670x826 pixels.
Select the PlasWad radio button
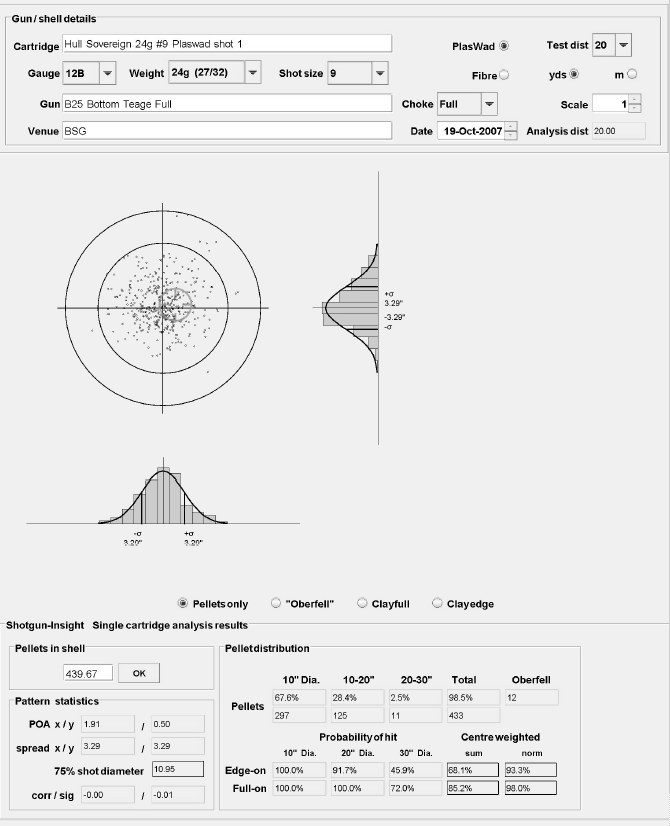tap(504, 46)
